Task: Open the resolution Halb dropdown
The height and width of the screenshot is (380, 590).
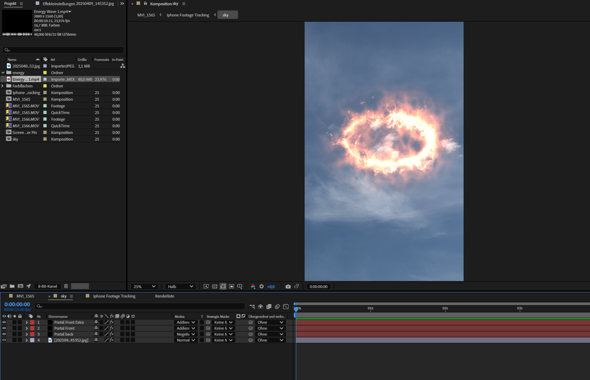Action: (180, 287)
